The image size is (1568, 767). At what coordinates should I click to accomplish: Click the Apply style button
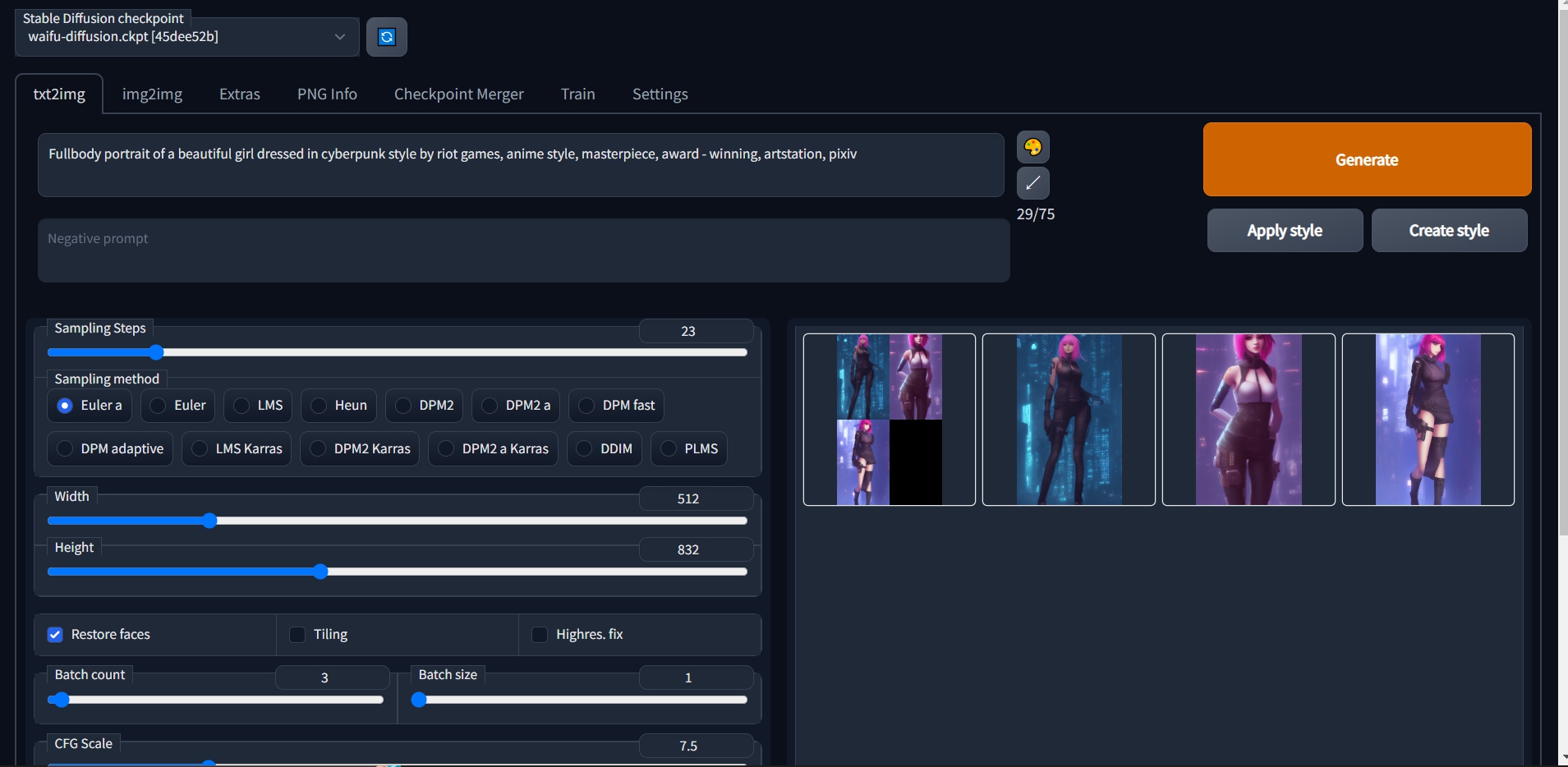pos(1285,231)
